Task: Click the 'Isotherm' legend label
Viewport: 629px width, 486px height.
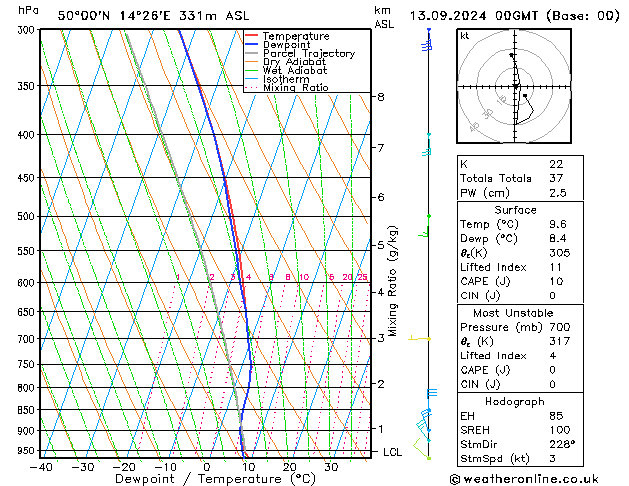Action: (x=286, y=79)
